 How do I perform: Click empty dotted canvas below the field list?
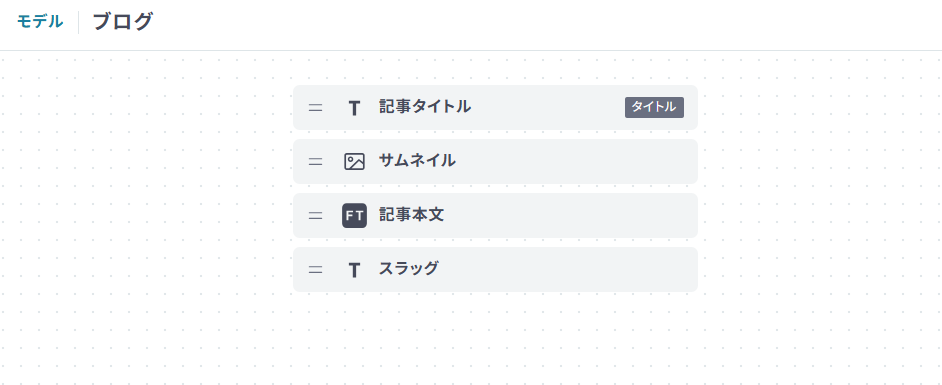click(x=495, y=339)
